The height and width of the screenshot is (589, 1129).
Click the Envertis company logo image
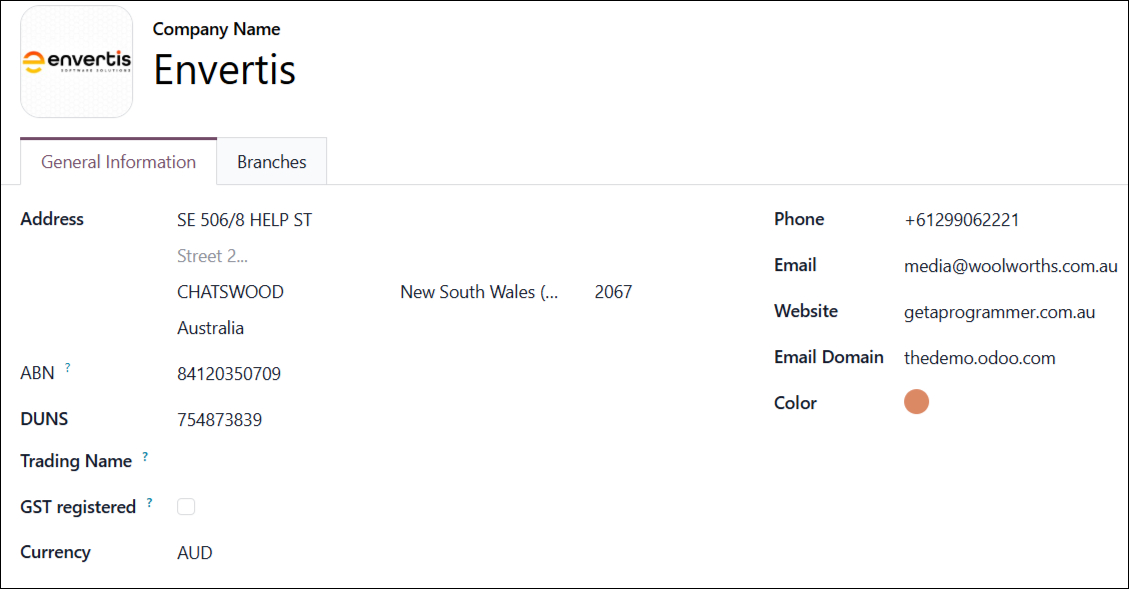click(x=76, y=62)
